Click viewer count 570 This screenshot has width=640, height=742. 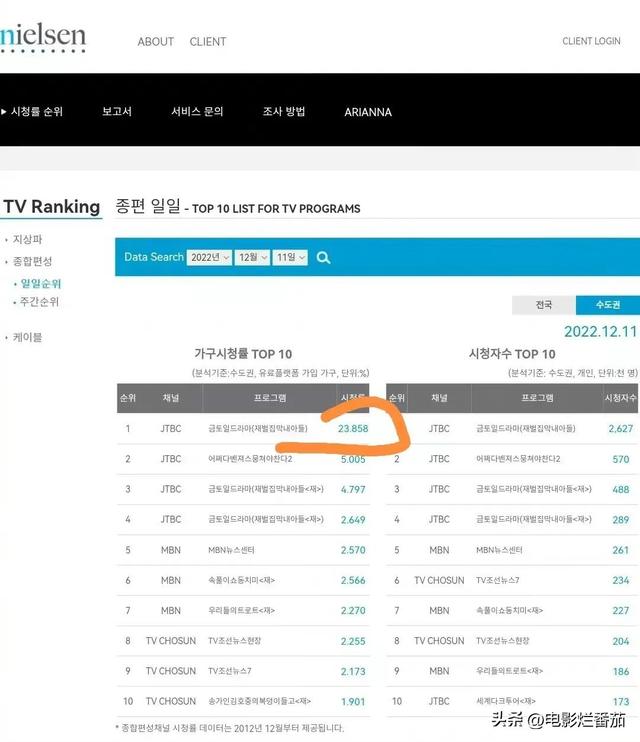point(621,459)
